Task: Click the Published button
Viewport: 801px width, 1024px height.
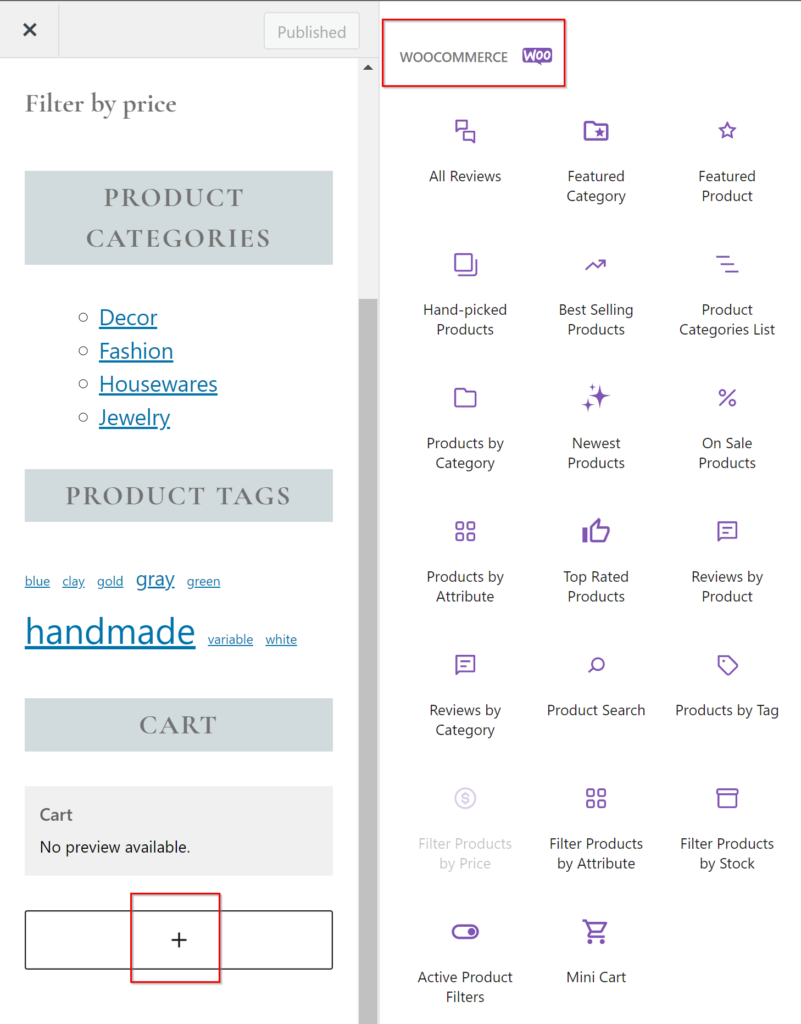Action: point(311,32)
